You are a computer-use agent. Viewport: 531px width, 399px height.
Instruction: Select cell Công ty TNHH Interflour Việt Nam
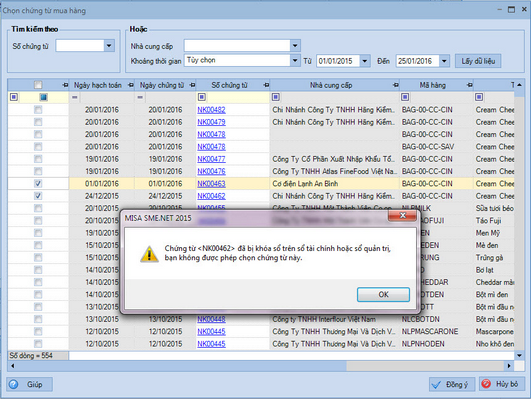coord(335,319)
